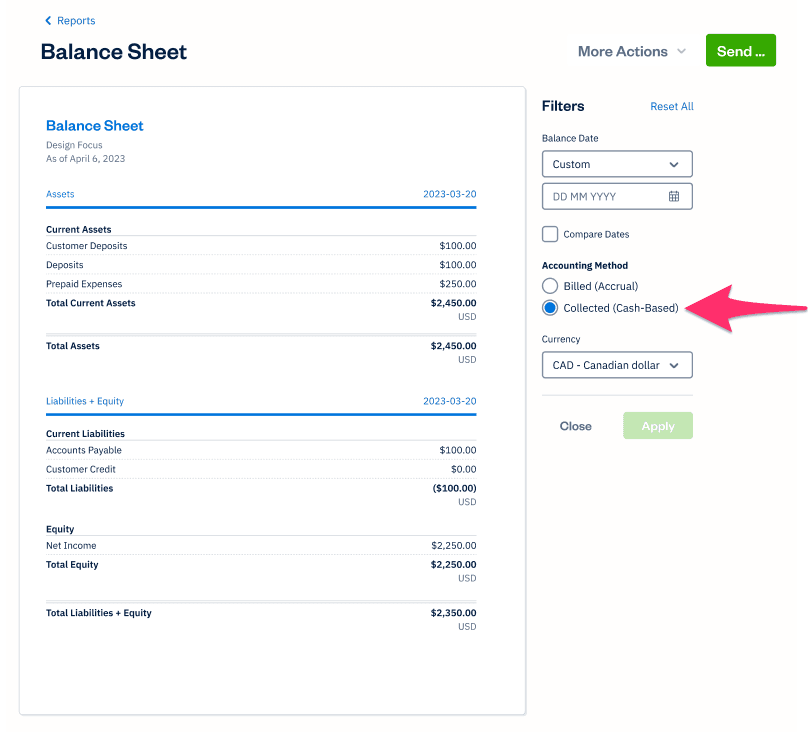Close the Filters panel
This screenshot has width=808, height=732.
click(575, 426)
